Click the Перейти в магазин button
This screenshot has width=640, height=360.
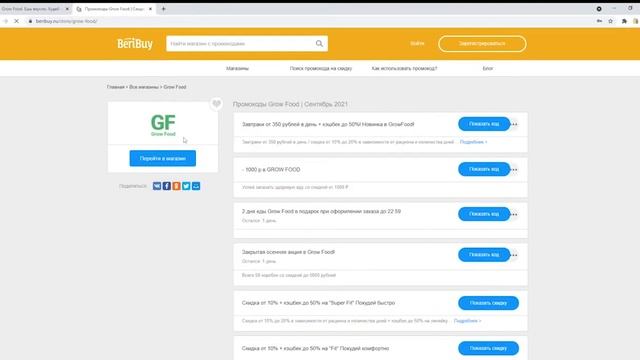tap(162, 158)
